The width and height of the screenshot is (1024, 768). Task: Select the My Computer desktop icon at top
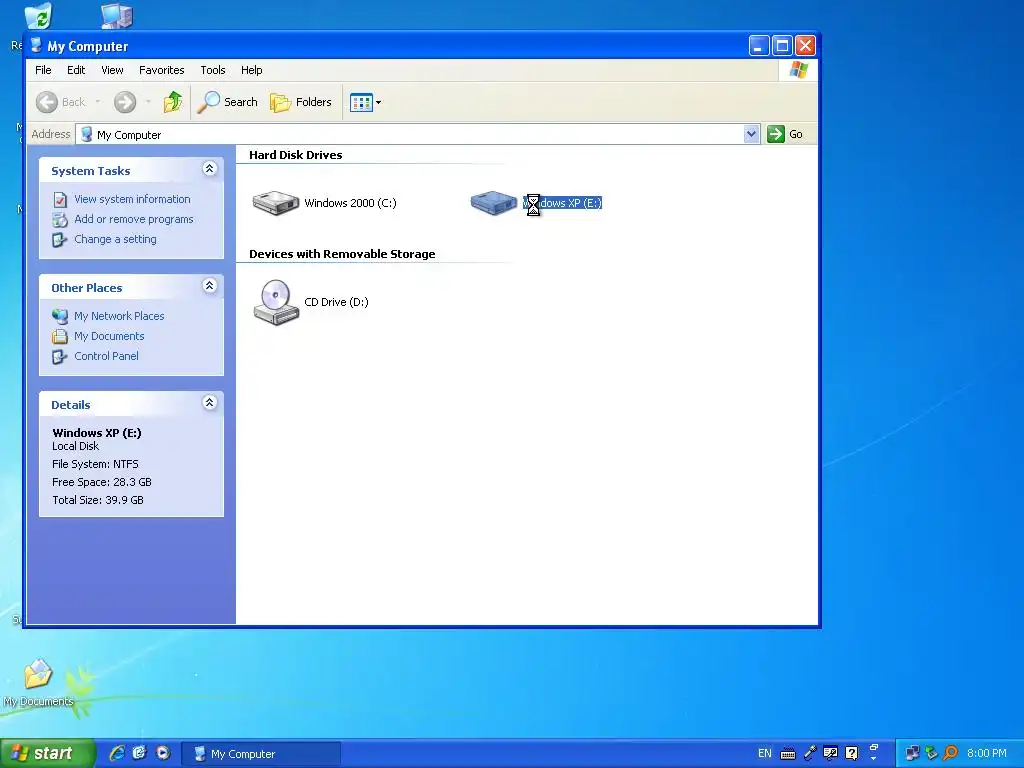[117, 16]
